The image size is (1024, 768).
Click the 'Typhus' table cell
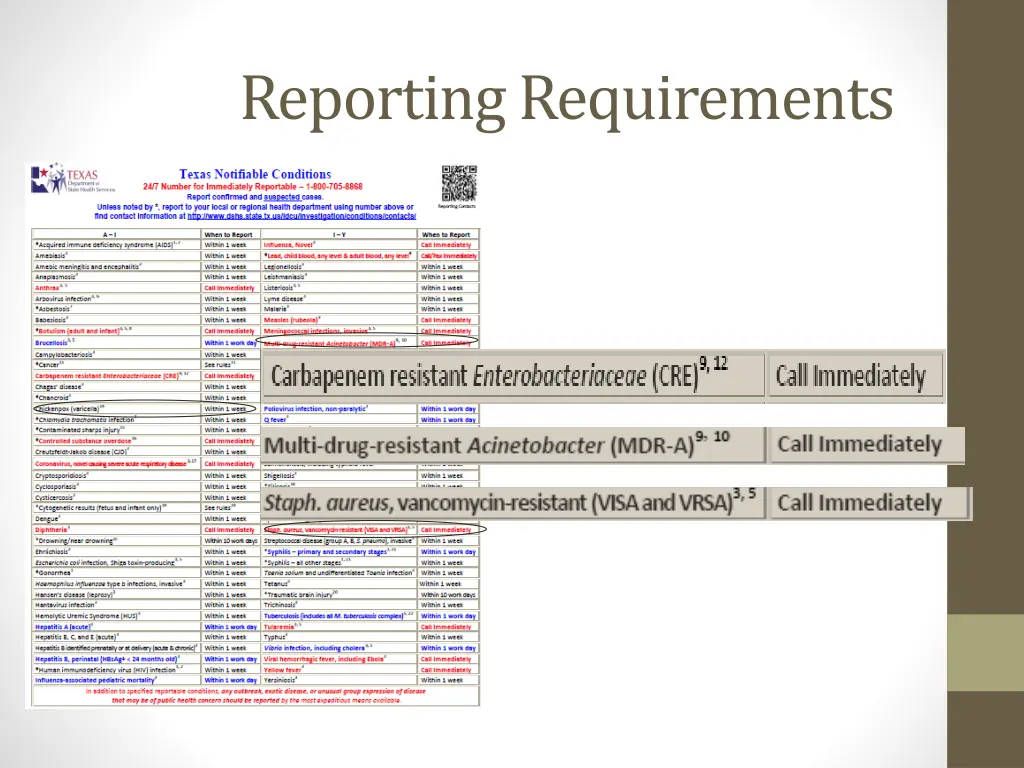pyautogui.click(x=339, y=637)
